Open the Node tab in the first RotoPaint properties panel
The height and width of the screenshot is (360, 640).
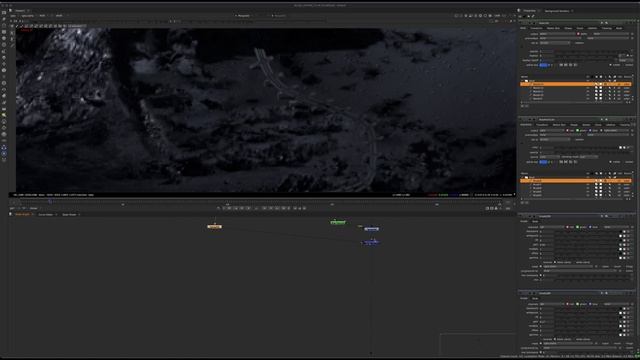619,28
